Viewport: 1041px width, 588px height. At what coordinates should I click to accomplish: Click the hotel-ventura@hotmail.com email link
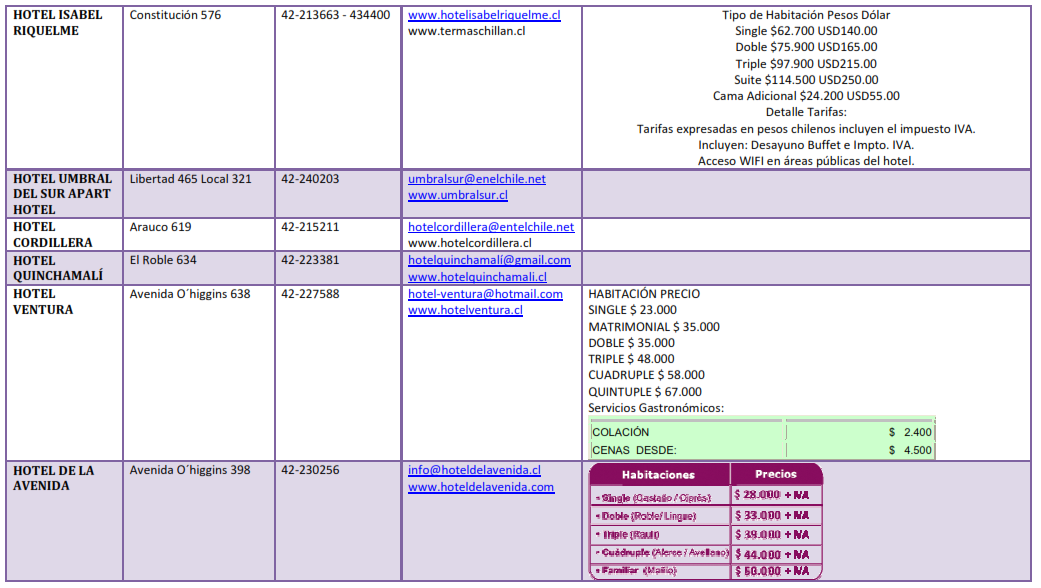(485, 294)
